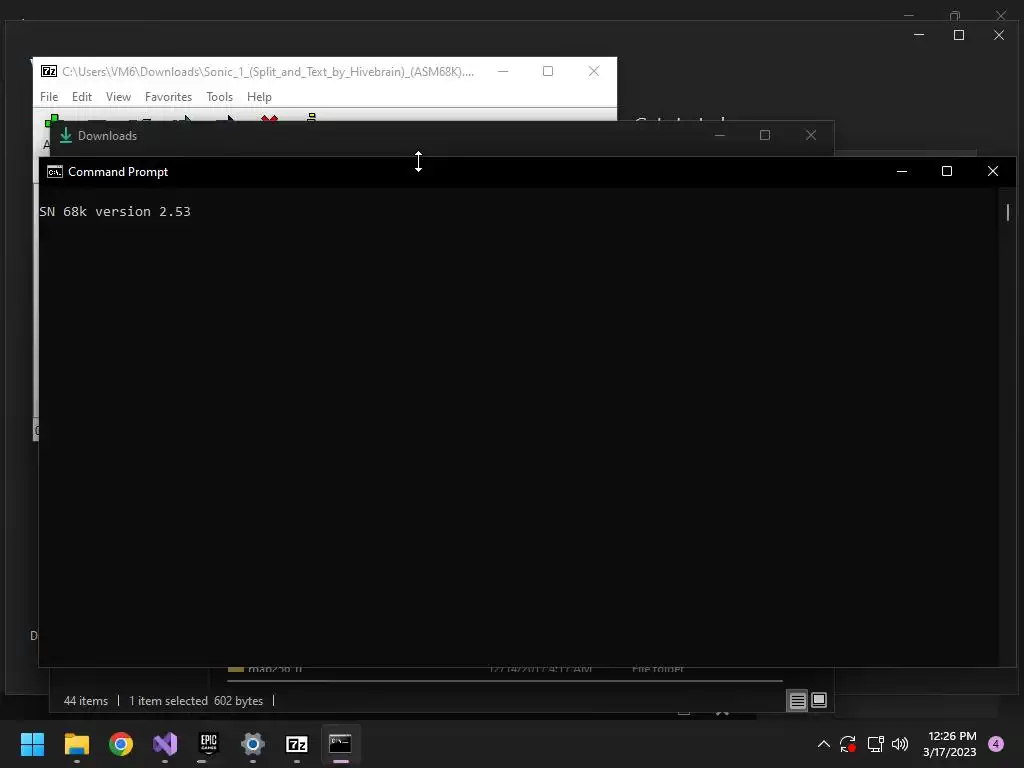
Task: Minimize the 7-Zip window
Action: (x=503, y=71)
